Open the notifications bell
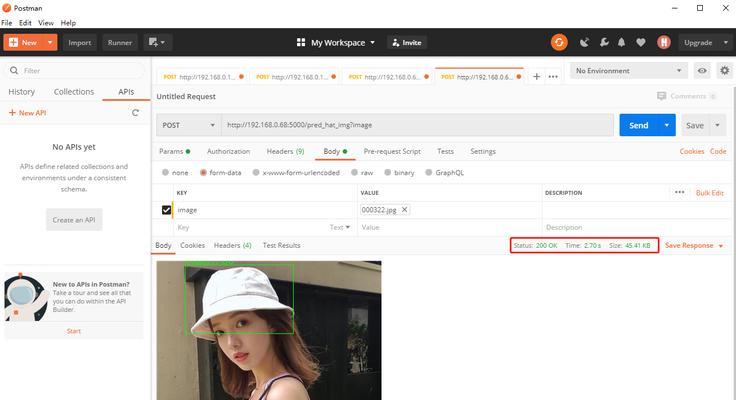The width and height of the screenshot is (736, 400). pos(621,43)
